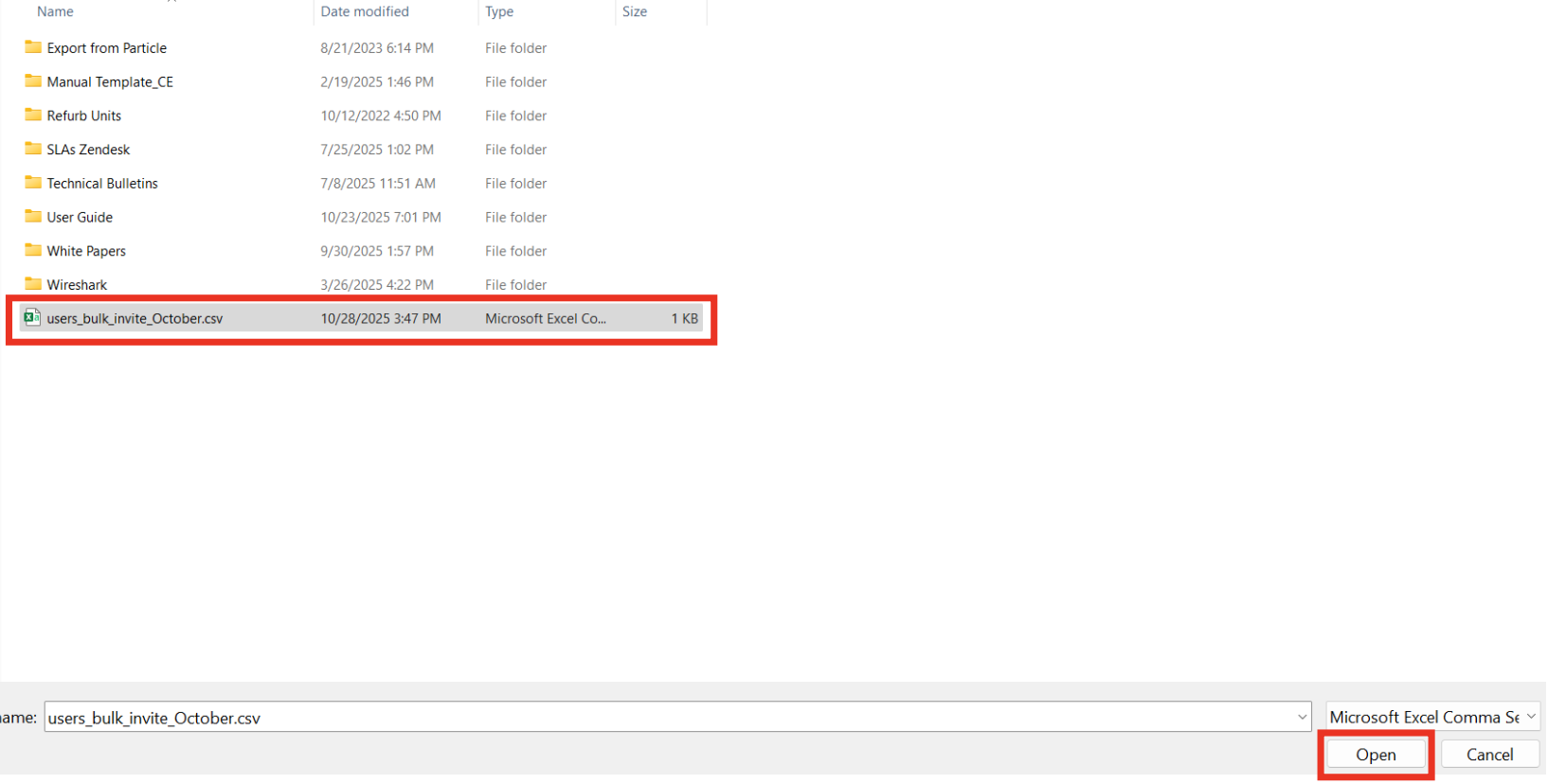Click the date '7/8/2025 11:51 AM'
The height and width of the screenshot is (784, 1548).
click(378, 184)
